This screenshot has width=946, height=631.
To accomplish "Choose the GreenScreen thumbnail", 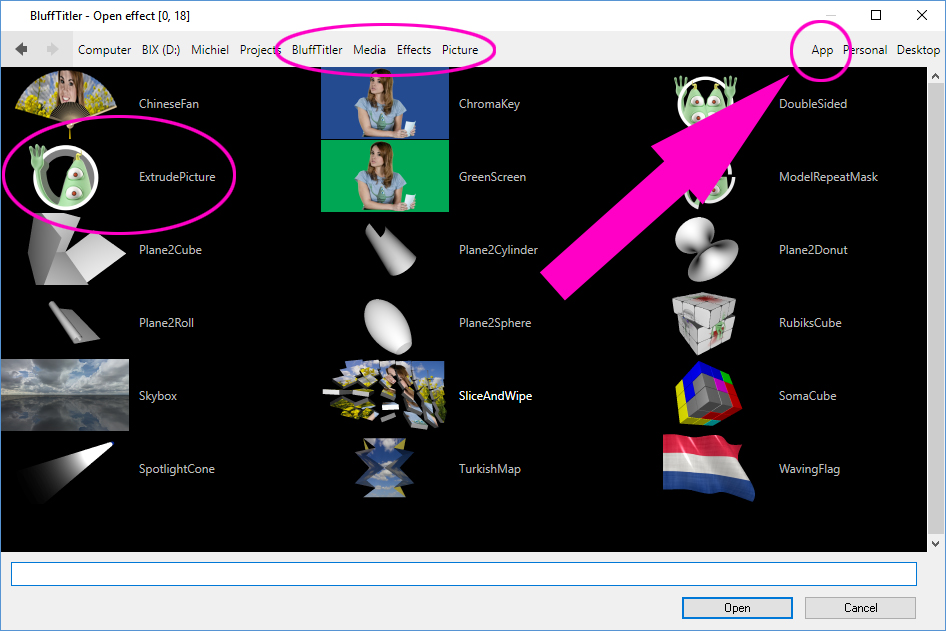I will click(385, 176).
